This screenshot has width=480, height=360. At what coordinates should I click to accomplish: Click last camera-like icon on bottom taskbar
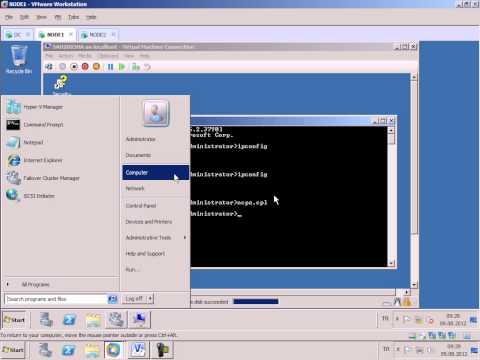[x=162, y=350]
